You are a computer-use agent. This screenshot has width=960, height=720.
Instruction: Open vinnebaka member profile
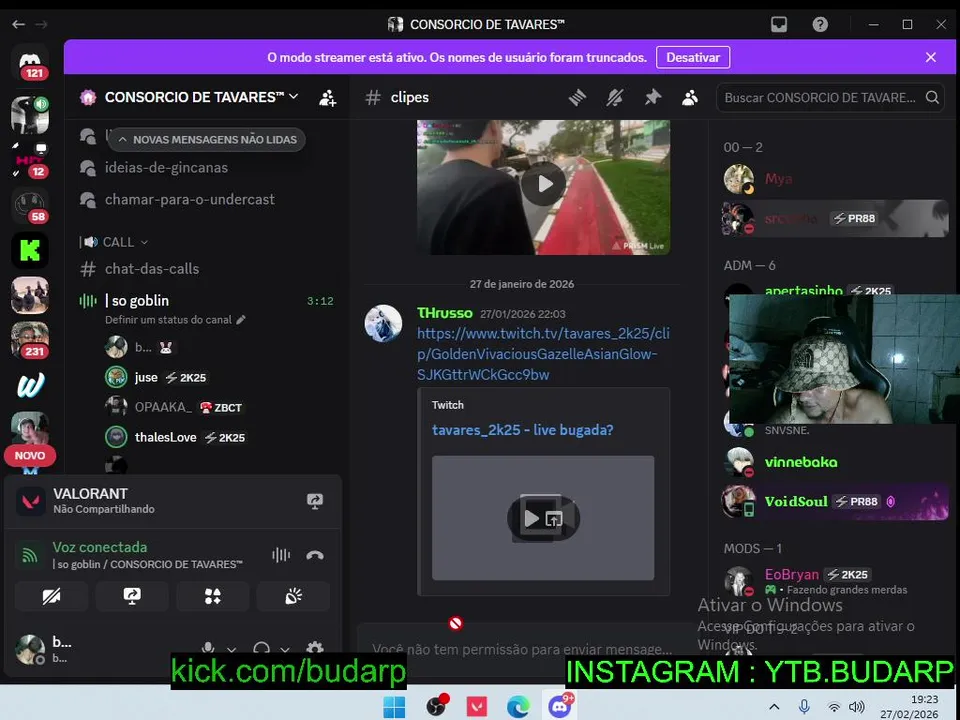click(801, 462)
